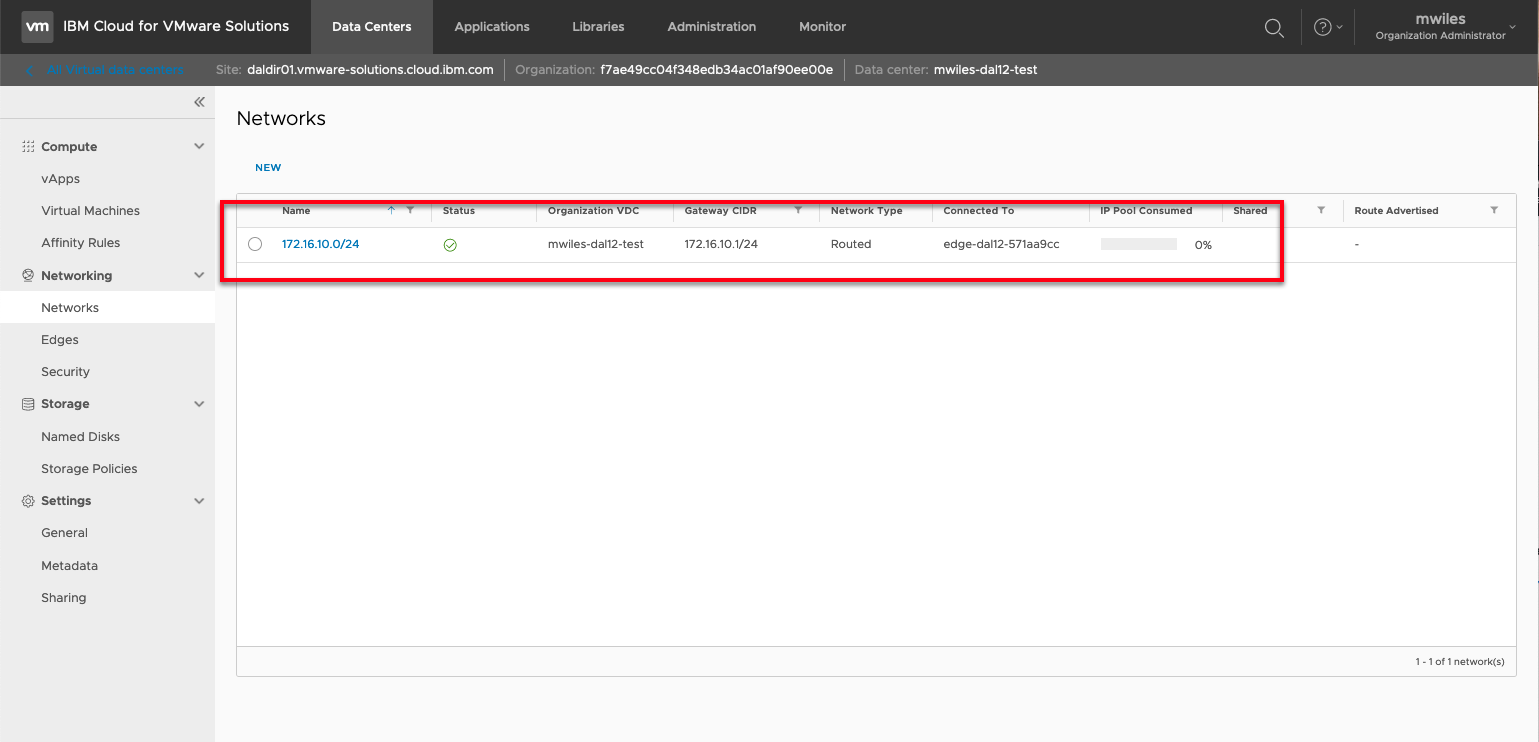
Task: Open the mwiles user account dropdown
Action: 1445,27
